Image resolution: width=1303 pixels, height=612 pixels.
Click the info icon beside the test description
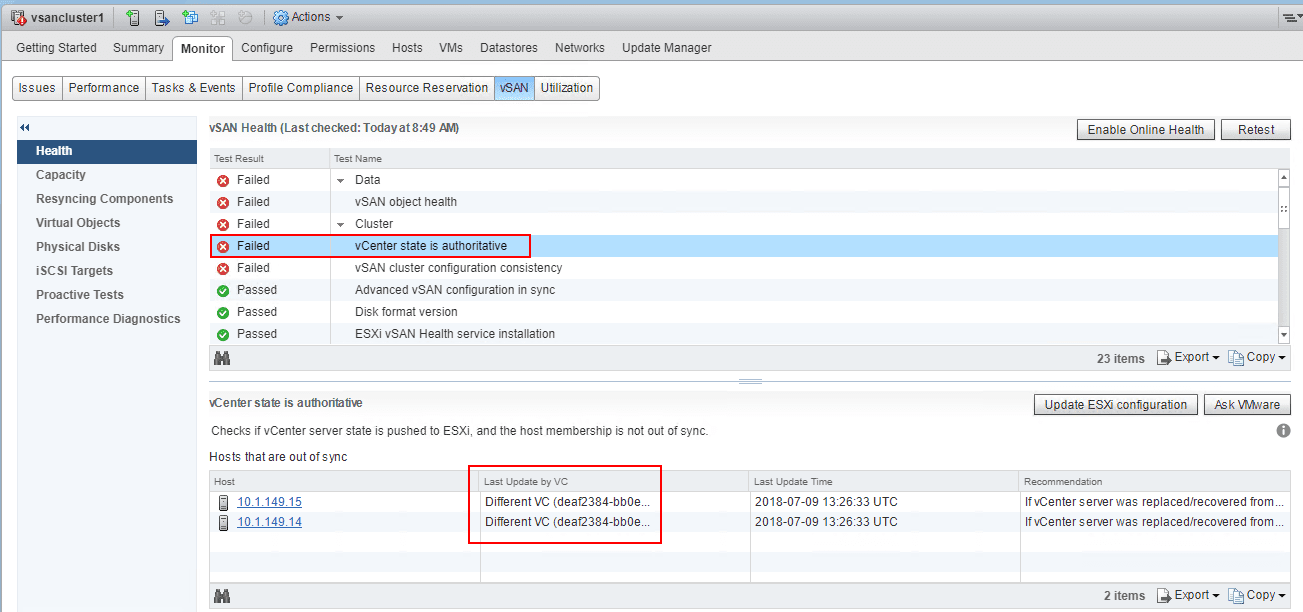(x=1284, y=431)
